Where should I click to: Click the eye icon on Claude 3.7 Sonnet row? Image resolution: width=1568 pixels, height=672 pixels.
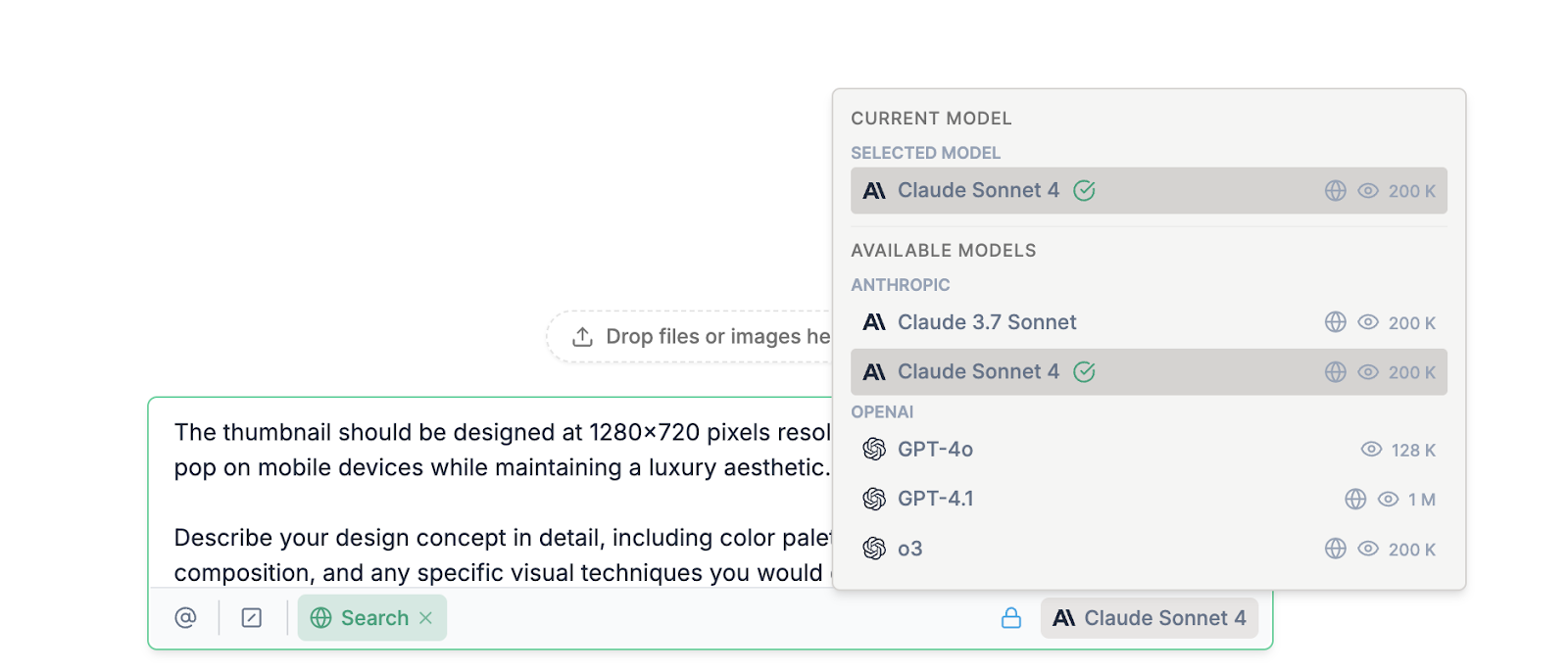coord(1368,322)
